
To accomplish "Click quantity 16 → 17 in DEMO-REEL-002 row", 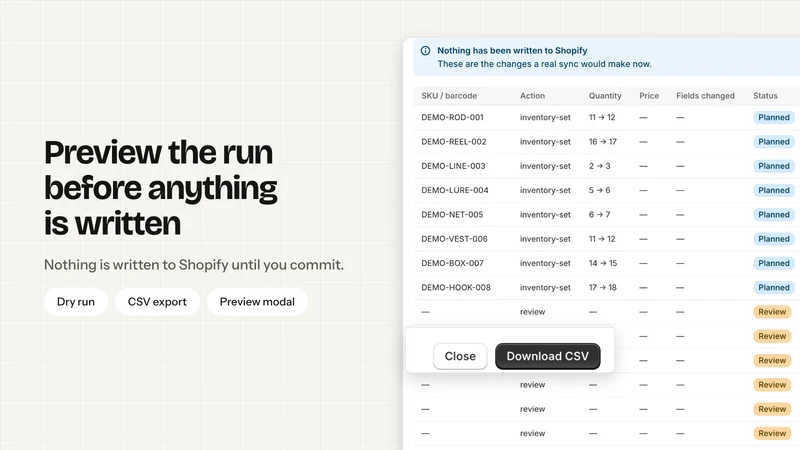I will pyautogui.click(x=603, y=142).
